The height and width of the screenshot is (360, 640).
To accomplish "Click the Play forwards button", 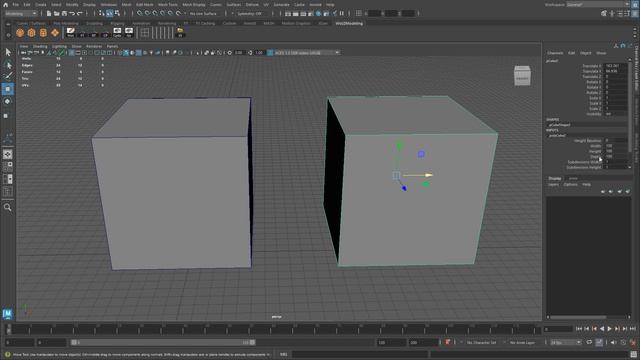I will (609, 329).
